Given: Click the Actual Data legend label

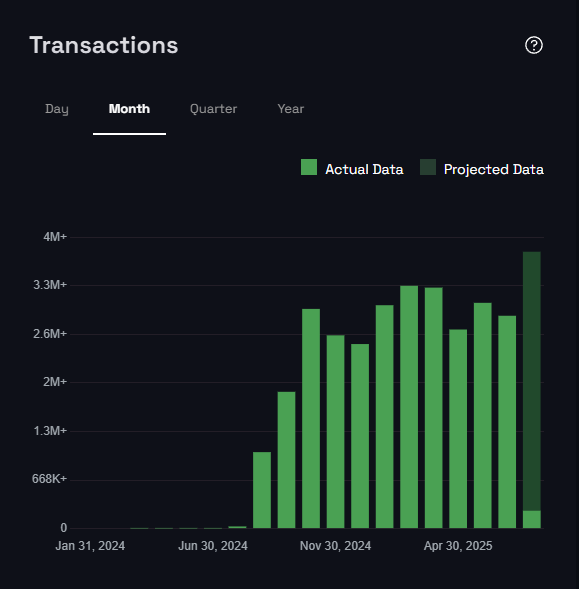Looking at the screenshot, I should [x=364, y=169].
